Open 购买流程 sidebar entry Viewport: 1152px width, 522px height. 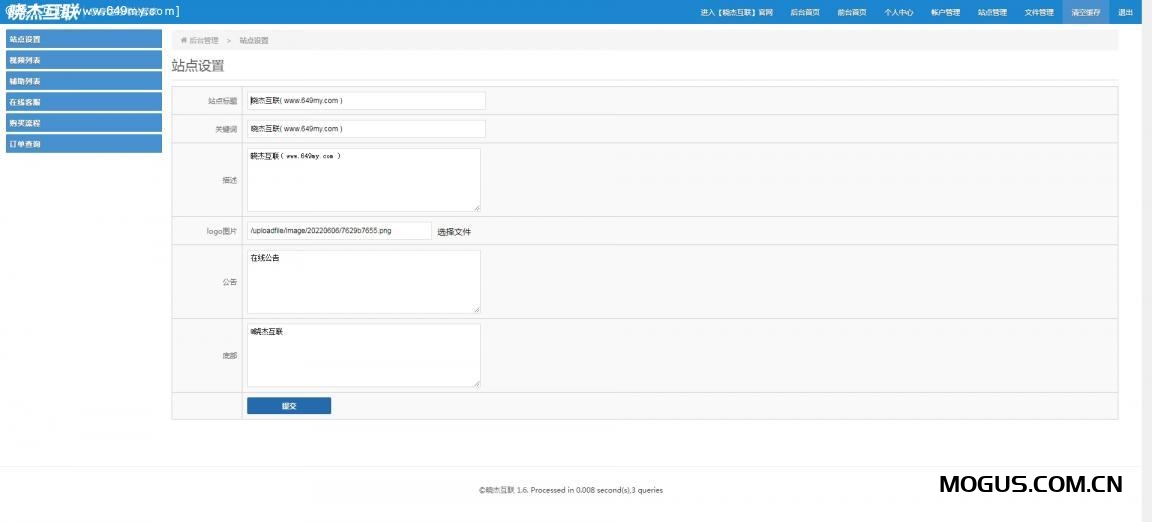pyautogui.click(x=83, y=123)
